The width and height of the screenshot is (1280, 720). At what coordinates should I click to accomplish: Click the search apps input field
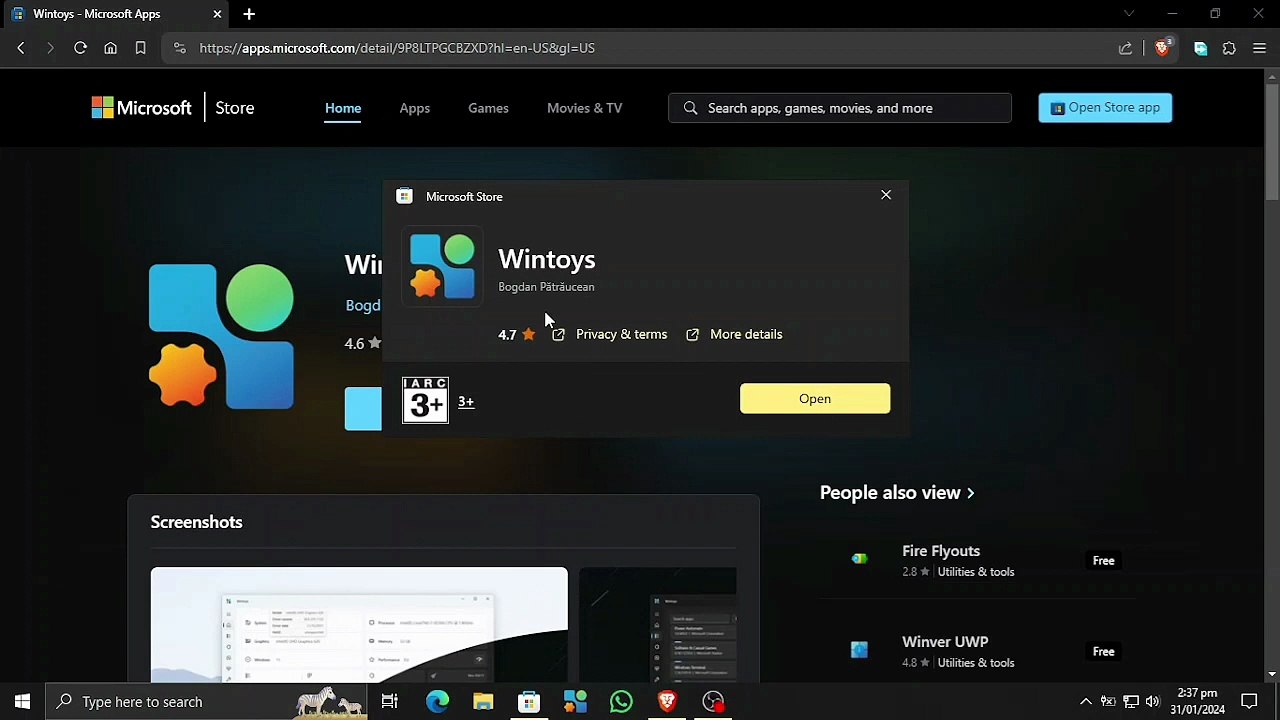pos(840,108)
